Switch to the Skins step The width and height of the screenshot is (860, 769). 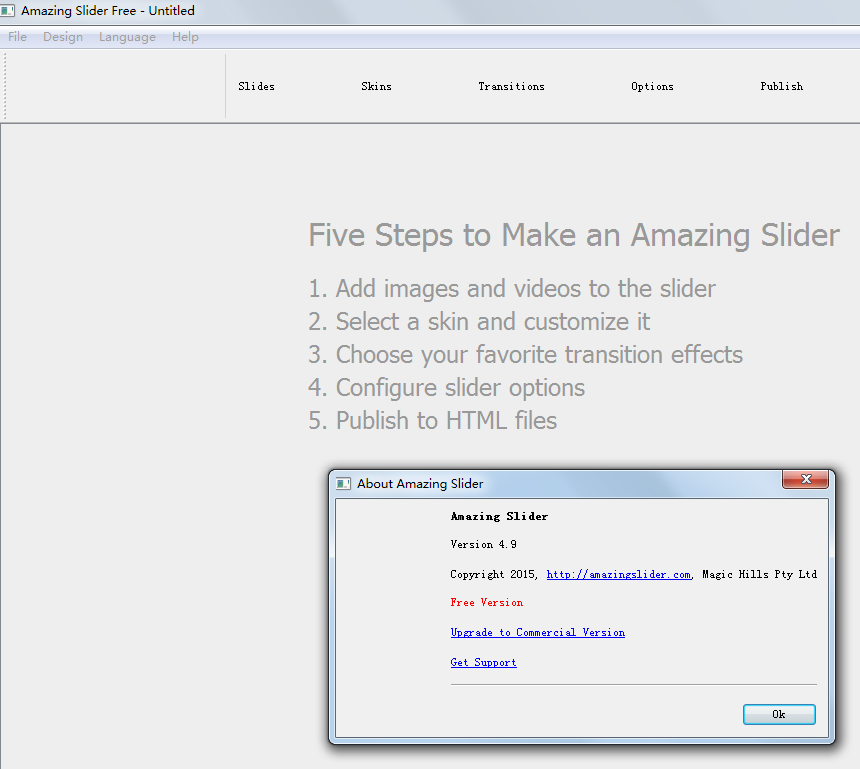(376, 86)
